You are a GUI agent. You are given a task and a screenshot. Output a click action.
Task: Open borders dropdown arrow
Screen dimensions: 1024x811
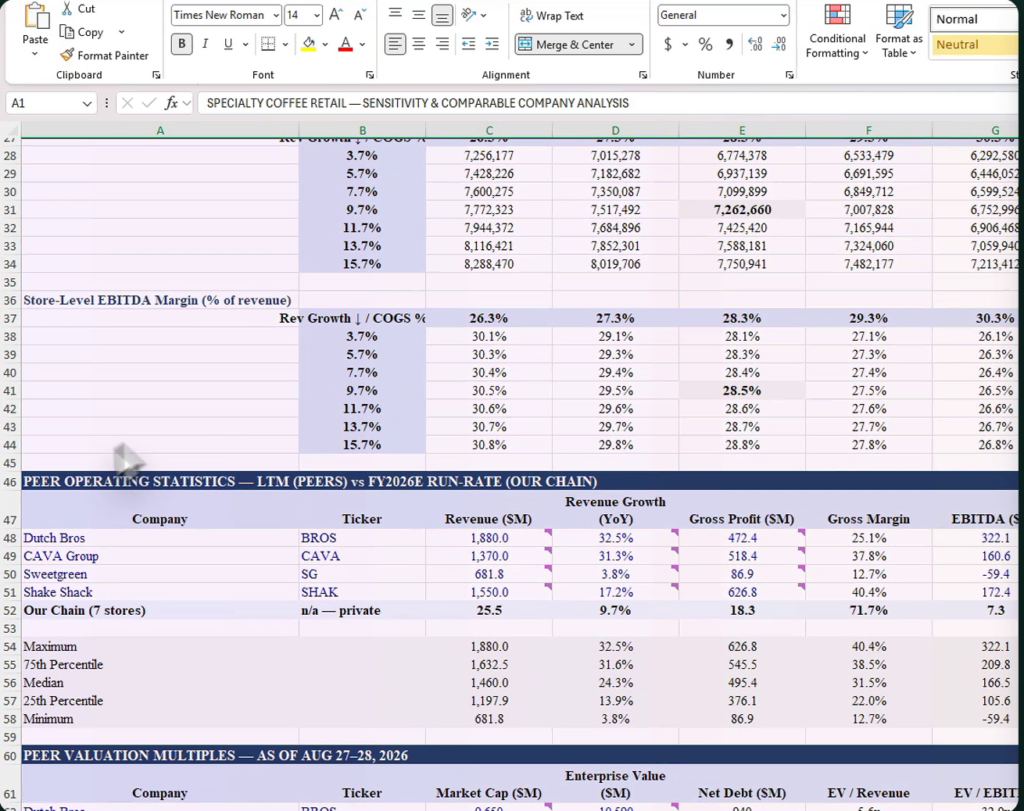click(x=285, y=44)
